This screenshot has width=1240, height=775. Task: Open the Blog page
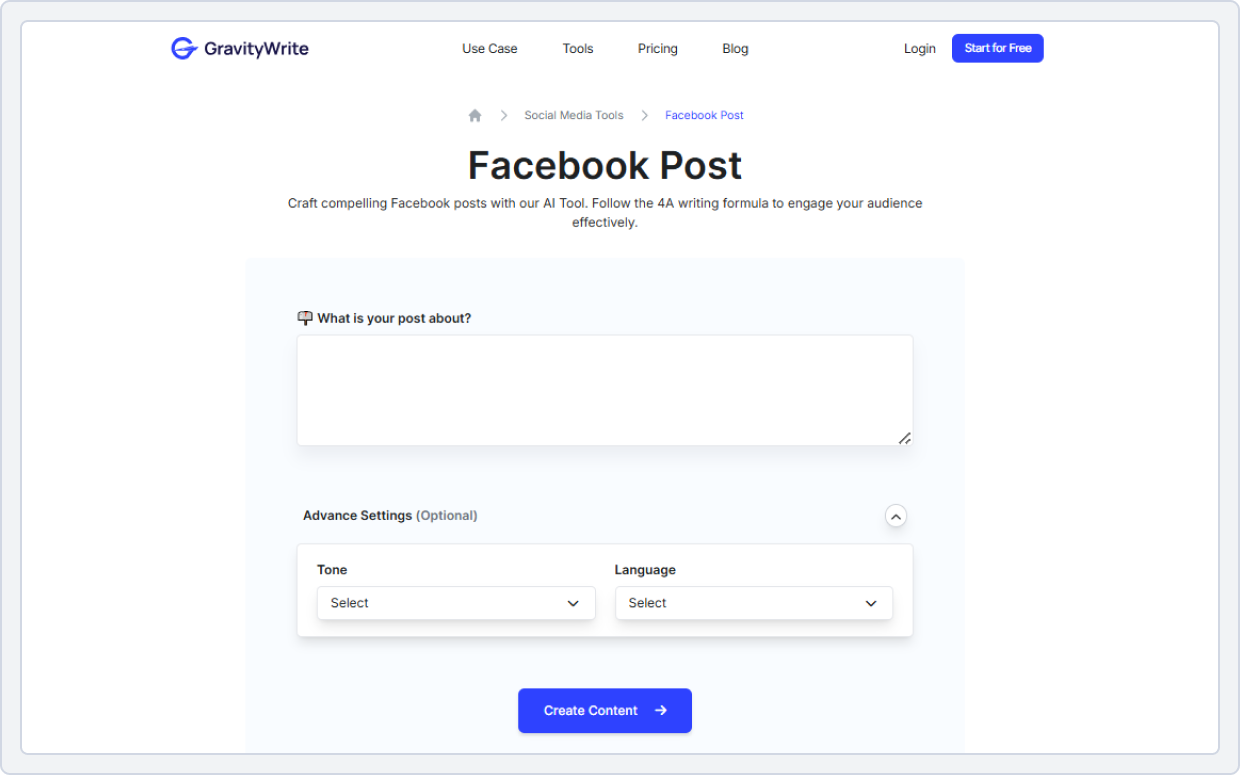click(735, 48)
